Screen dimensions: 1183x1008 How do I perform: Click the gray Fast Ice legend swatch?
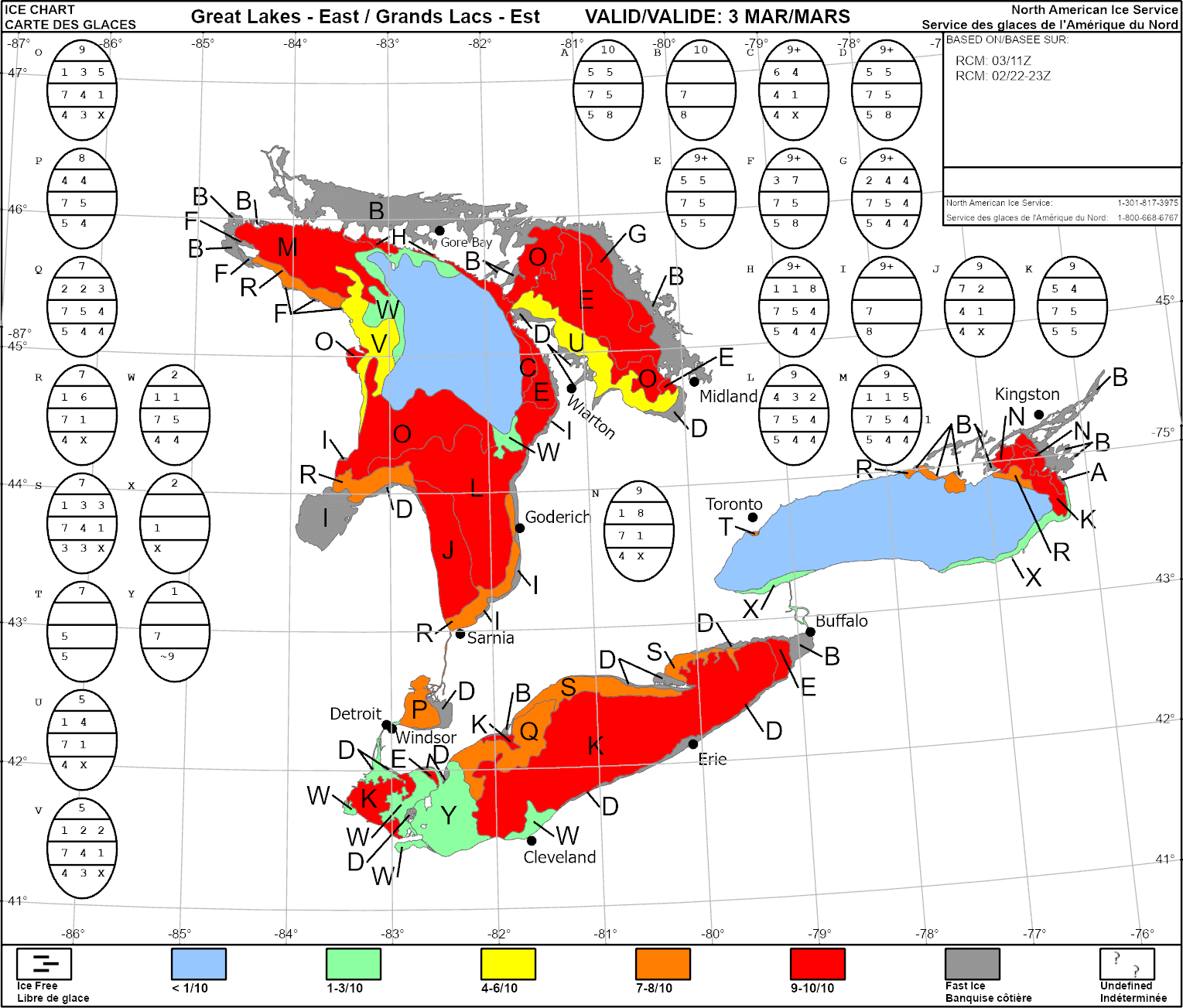tap(973, 964)
